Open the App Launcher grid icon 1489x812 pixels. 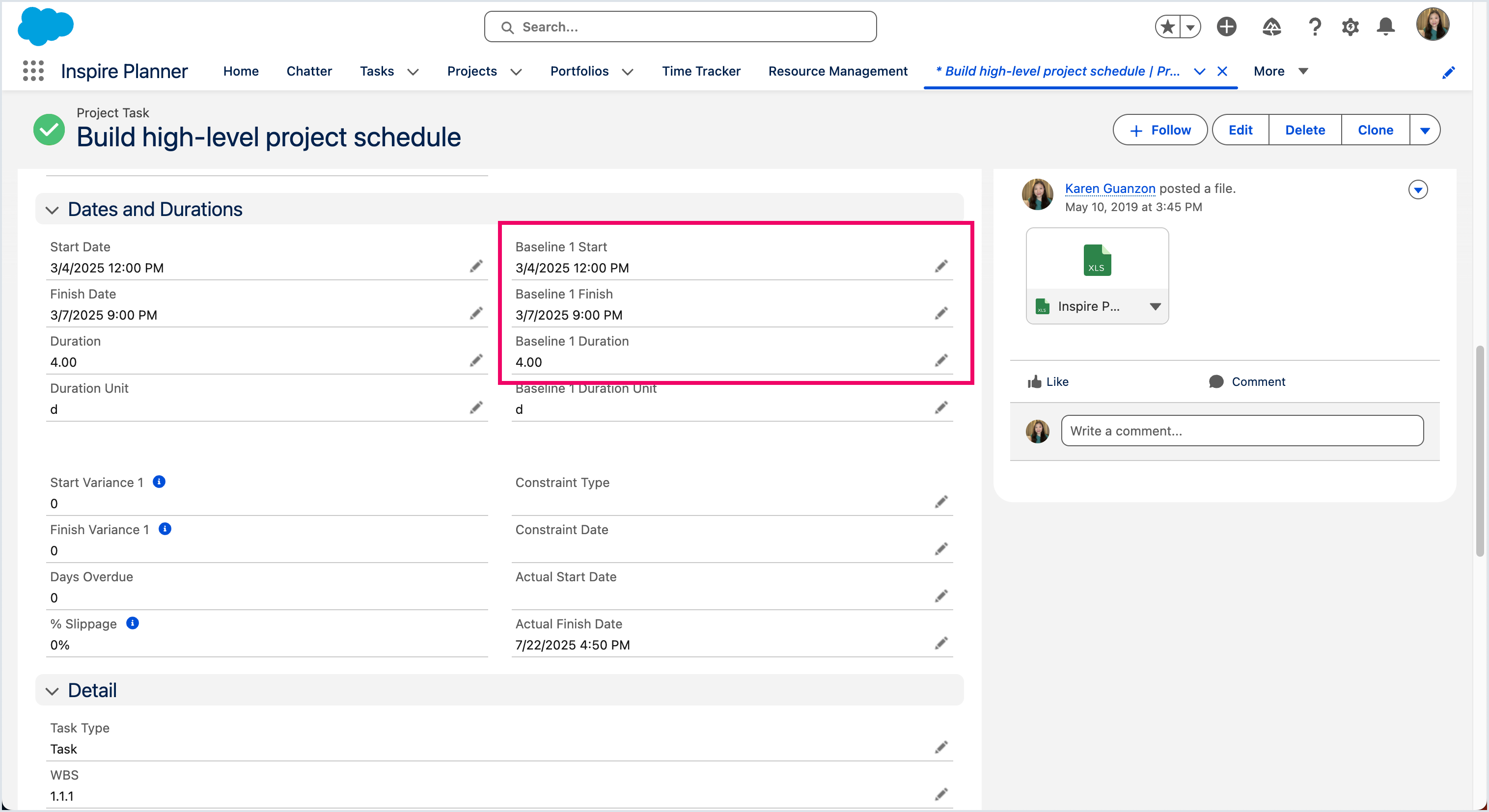pos(33,71)
